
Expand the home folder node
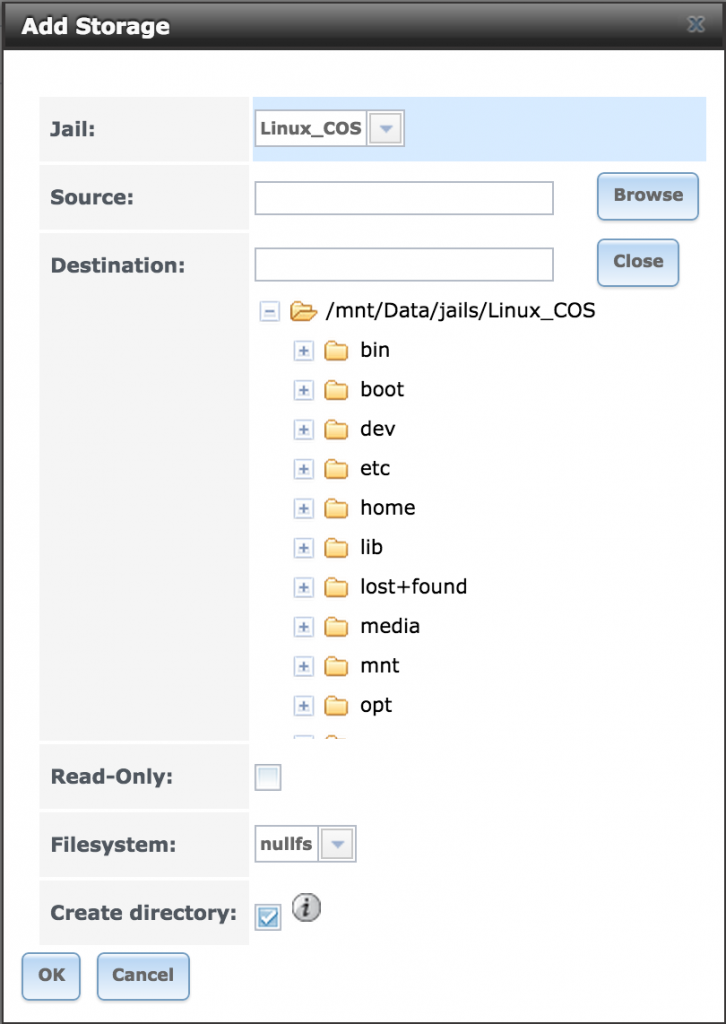(x=303, y=508)
